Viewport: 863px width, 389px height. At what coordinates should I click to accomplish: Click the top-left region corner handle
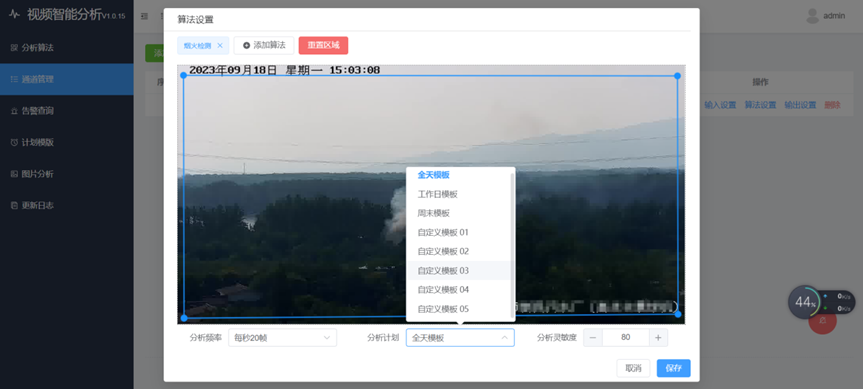[184, 76]
